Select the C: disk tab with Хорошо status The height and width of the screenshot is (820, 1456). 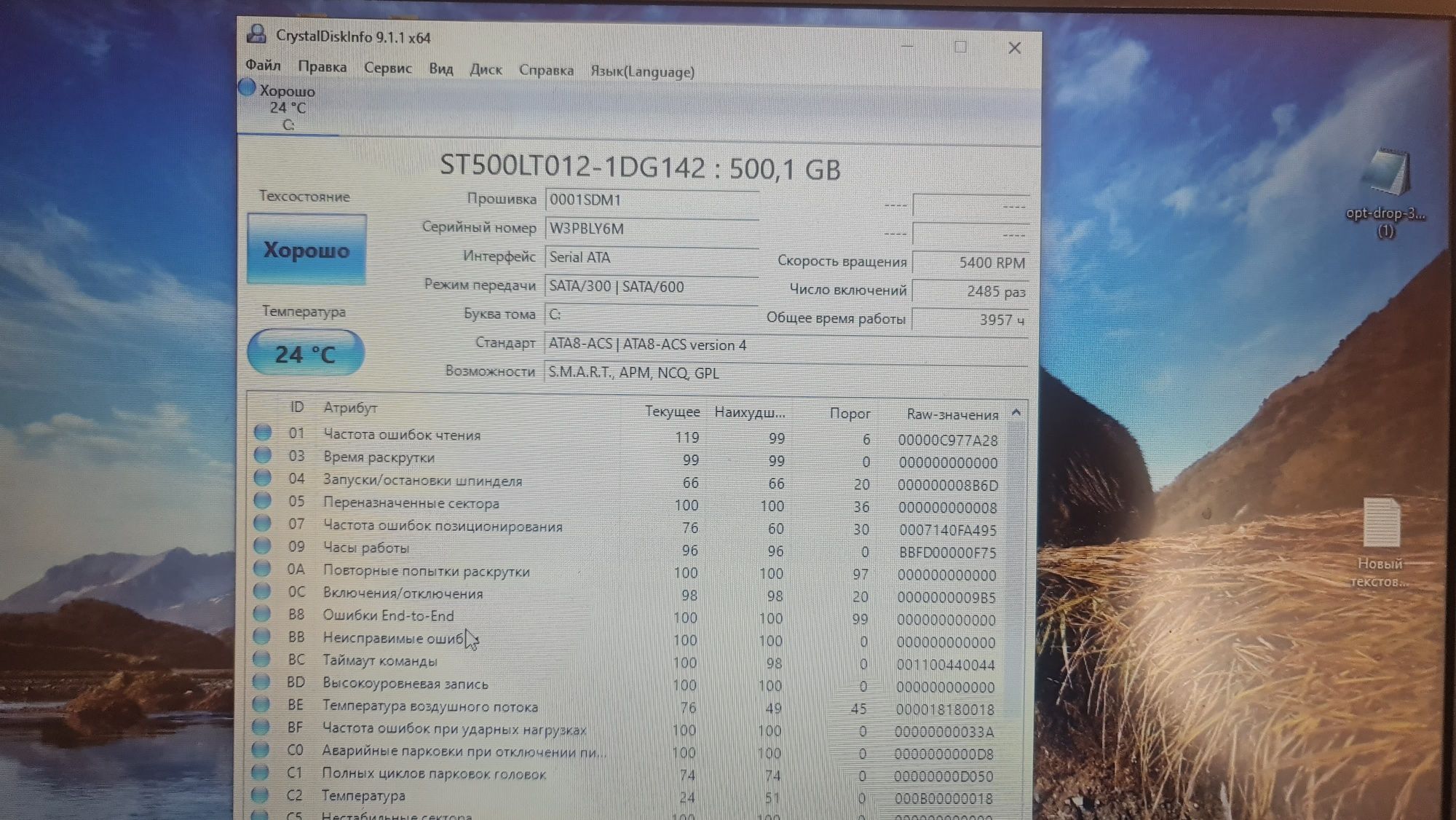tap(288, 107)
